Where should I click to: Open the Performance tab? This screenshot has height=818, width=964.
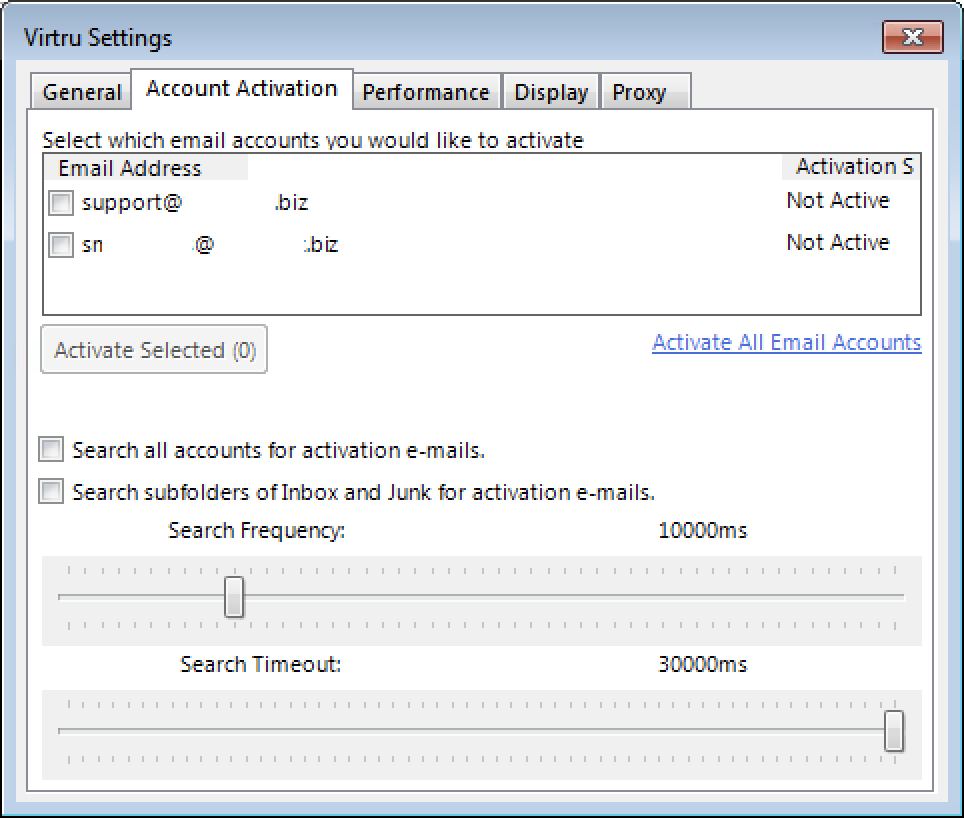click(x=426, y=92)
